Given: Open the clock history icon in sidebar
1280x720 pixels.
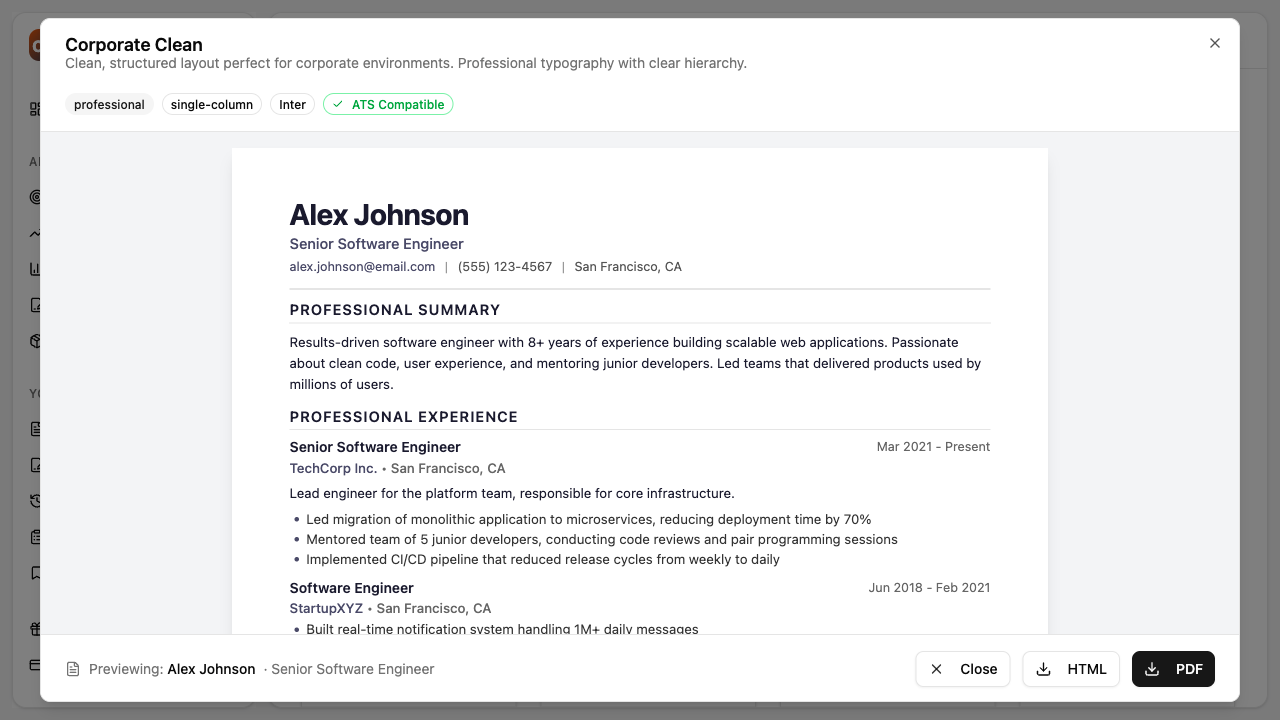Looking at the screenshot, I should [35, 500].
